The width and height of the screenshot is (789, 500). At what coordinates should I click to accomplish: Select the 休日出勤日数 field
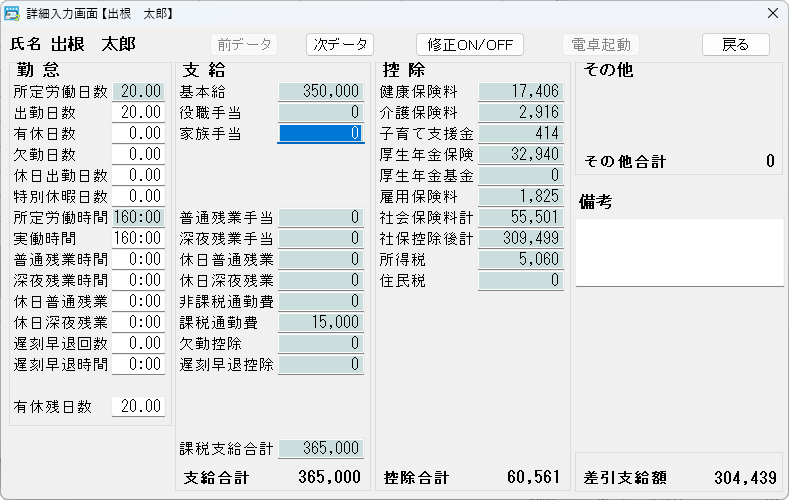(138, 175)
